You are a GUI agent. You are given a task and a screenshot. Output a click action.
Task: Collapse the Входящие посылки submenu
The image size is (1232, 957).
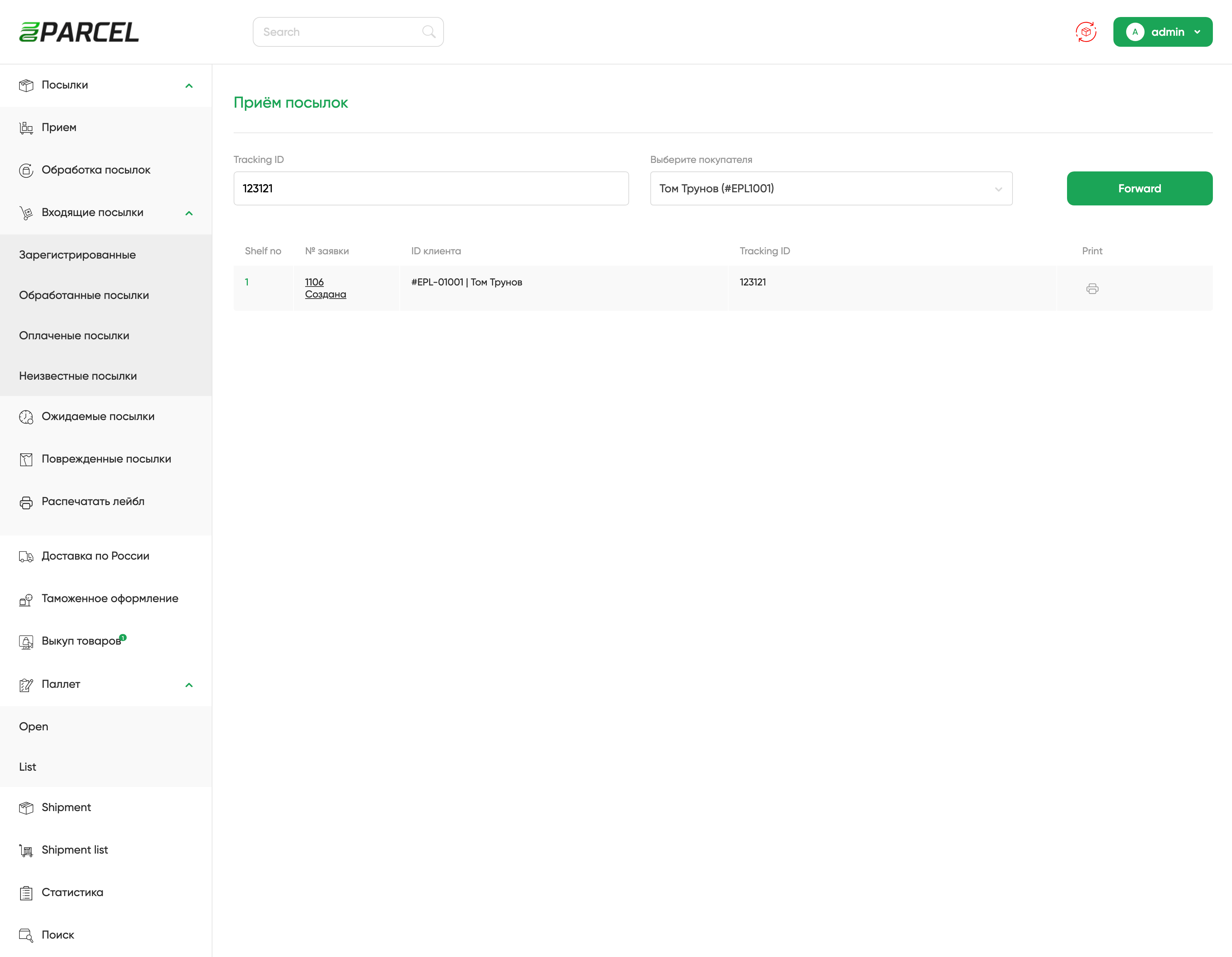pyautogui.click(x=189, y=213)
